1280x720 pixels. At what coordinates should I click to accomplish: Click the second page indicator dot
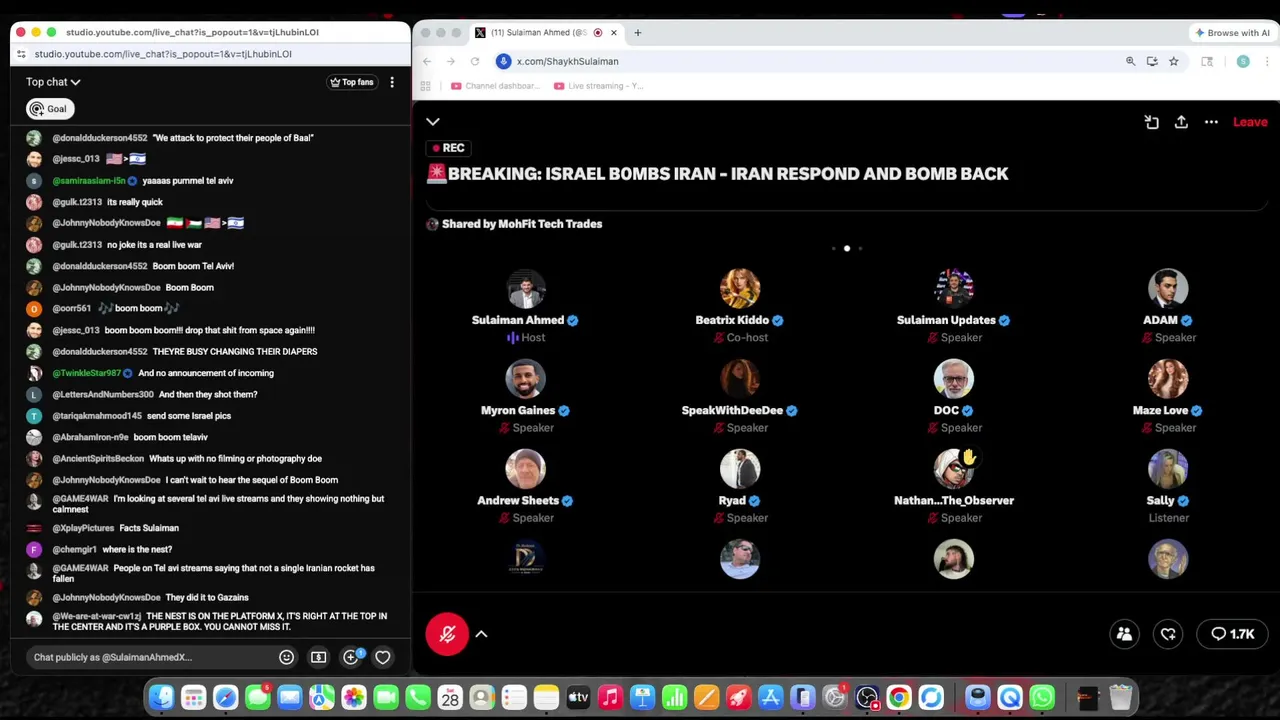pyautogui.click(x=847, y=248)
